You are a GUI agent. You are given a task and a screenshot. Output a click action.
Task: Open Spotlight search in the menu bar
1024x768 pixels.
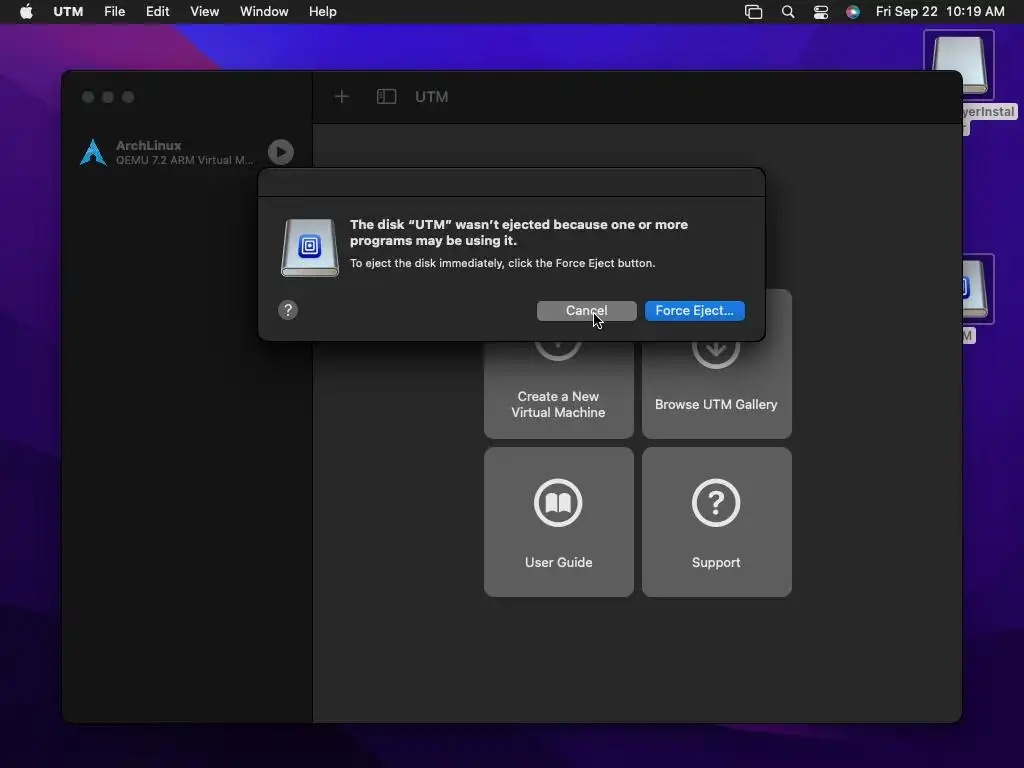coord(788,12)
